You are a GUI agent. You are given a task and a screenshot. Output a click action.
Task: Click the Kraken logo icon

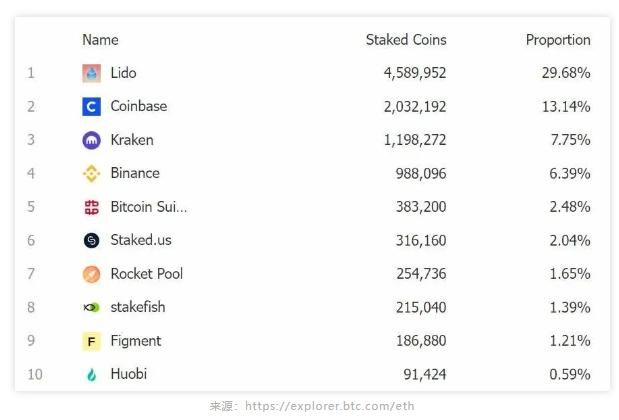point(91,140)
